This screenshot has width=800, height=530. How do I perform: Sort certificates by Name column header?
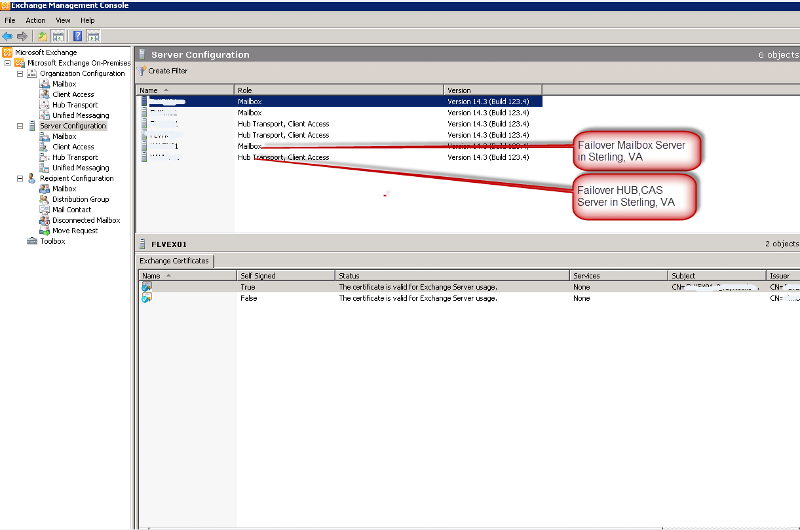[187, 275]
